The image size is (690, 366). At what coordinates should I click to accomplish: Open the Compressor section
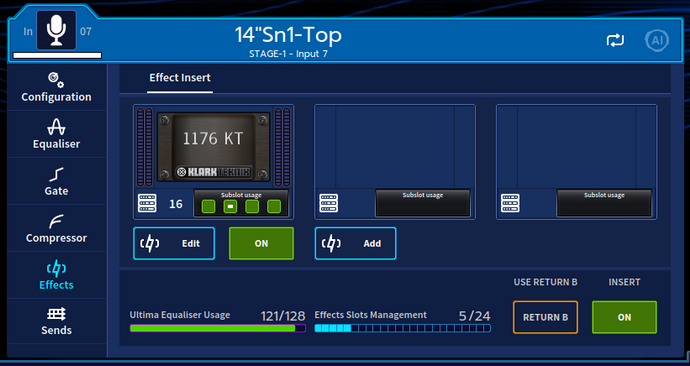click(56, 228)
